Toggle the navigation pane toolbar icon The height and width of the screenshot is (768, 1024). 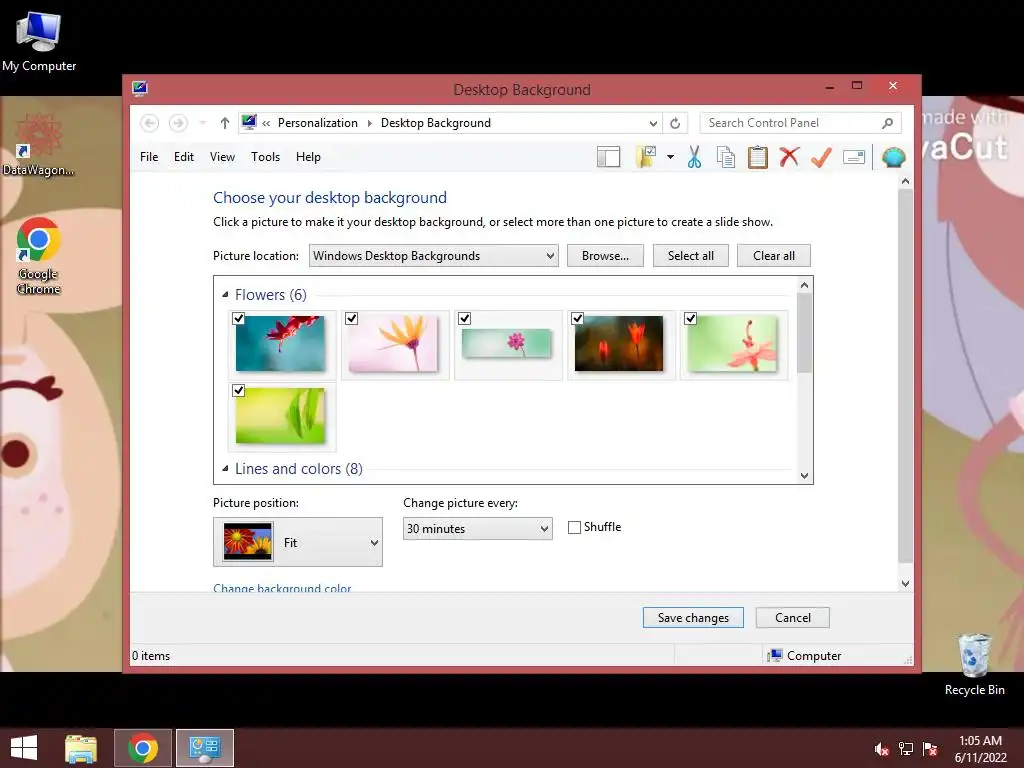(608, 157)
